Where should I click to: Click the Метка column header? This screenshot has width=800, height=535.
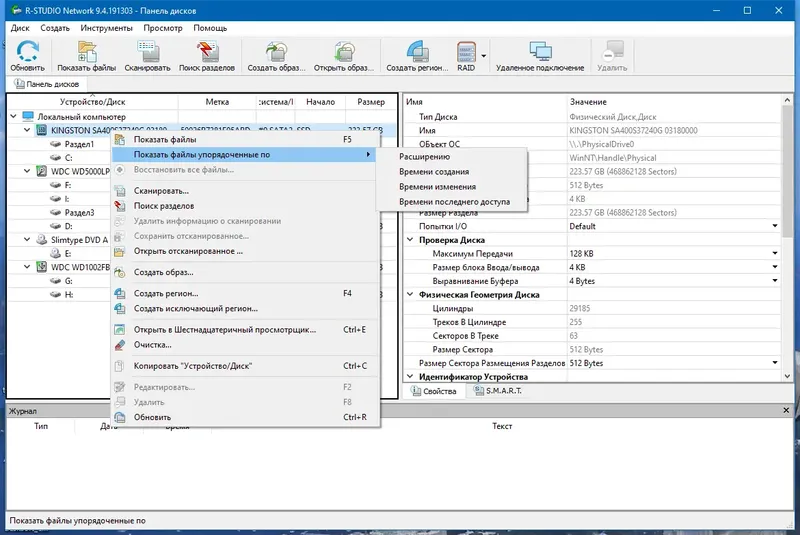coord(217,102)
